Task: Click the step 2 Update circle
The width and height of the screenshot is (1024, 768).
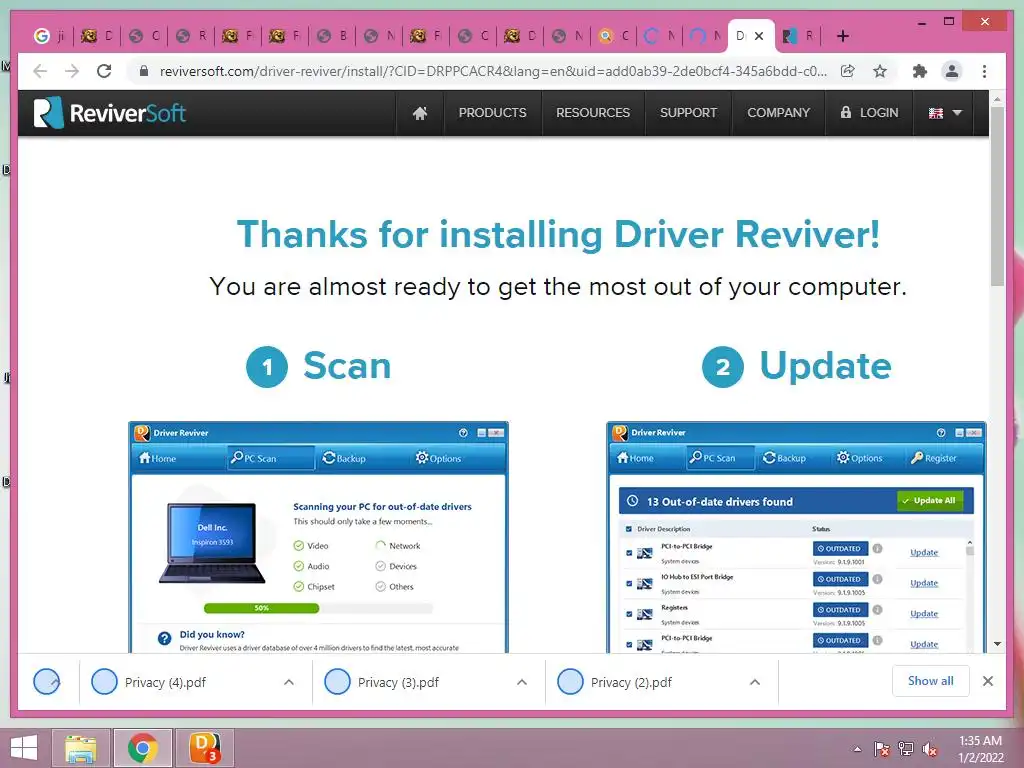Action: click(722, 367)
